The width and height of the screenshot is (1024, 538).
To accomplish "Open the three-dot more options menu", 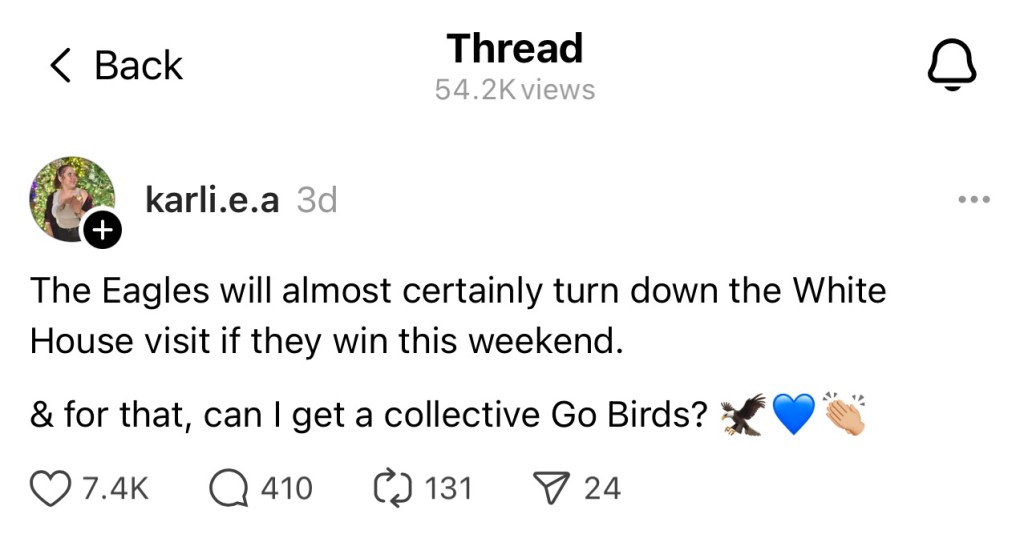I will [972, 200].
